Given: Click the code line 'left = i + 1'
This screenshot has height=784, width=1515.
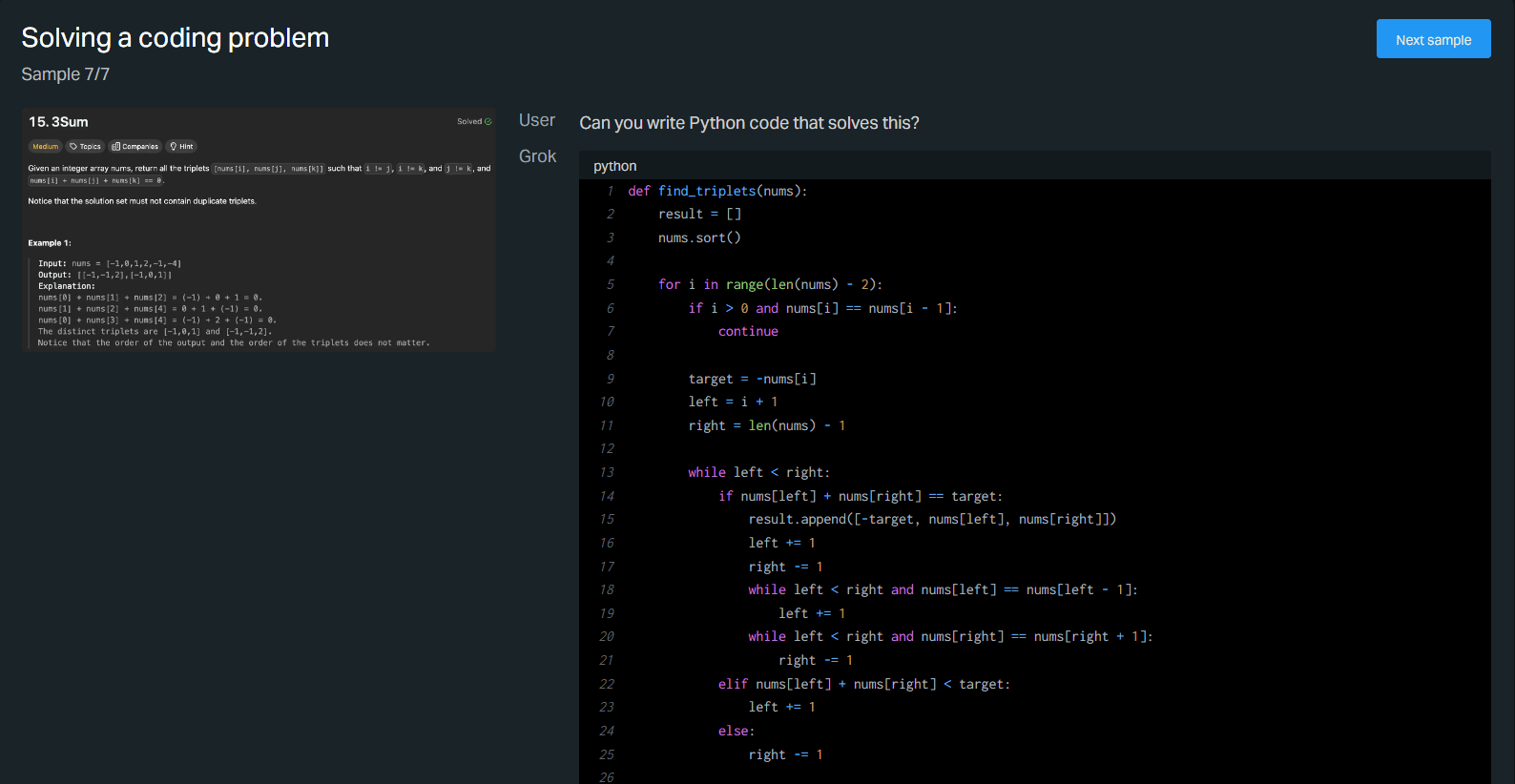Looking at the screenshot, I should (733, 402).
